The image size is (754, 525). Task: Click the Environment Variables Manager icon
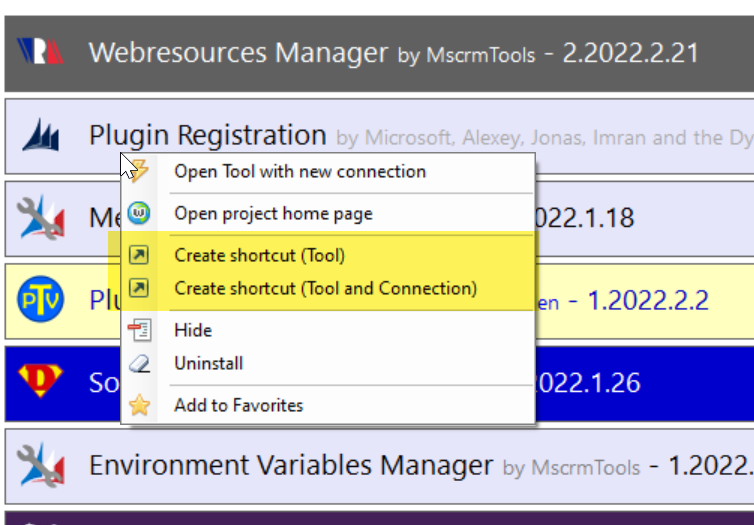[41, 465]
